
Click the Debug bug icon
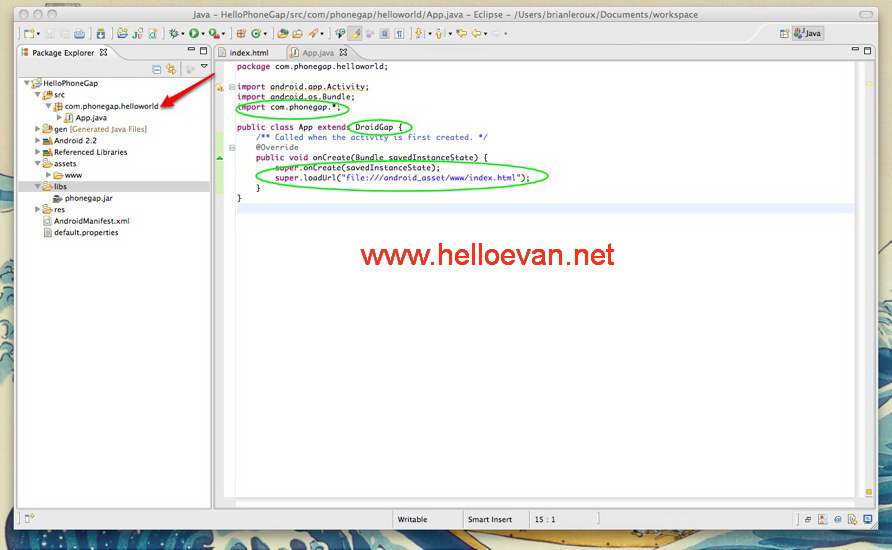click(x=174, y=34)
